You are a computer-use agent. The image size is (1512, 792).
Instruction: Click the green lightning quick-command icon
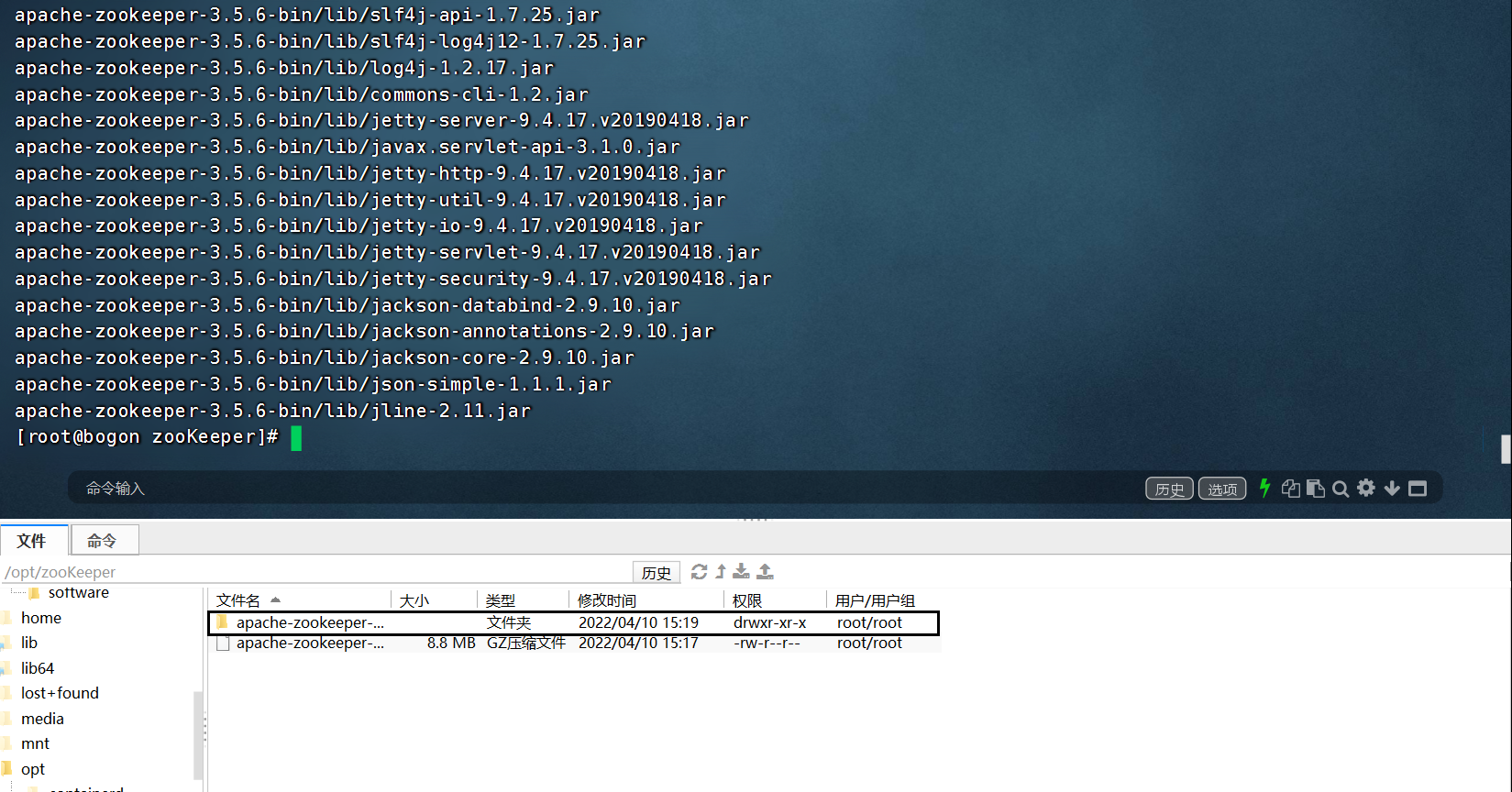coord(1264,488)
